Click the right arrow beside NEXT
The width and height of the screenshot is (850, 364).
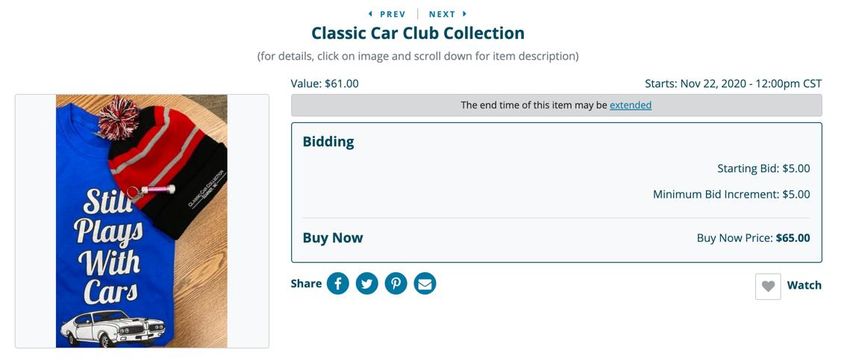pyautogui.click(x=465, y=14)
